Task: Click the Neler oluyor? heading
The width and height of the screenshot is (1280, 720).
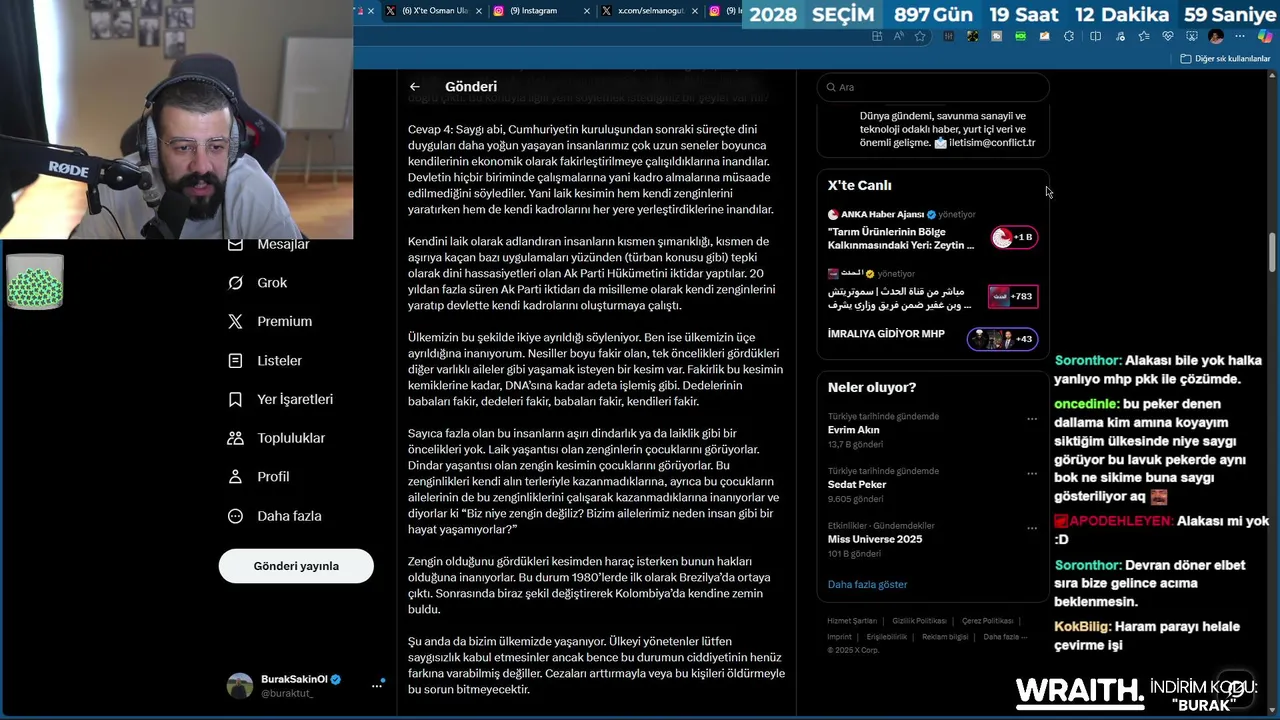Action: 872,388
